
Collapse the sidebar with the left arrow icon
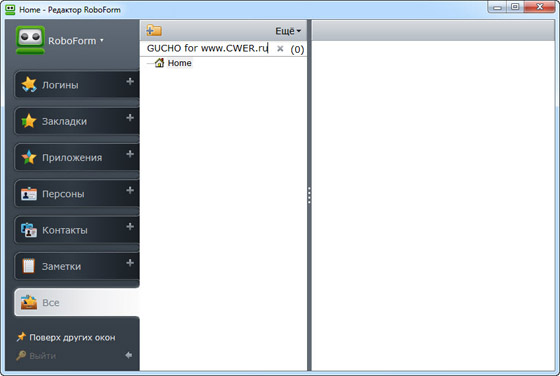click(x=129, y=355)
